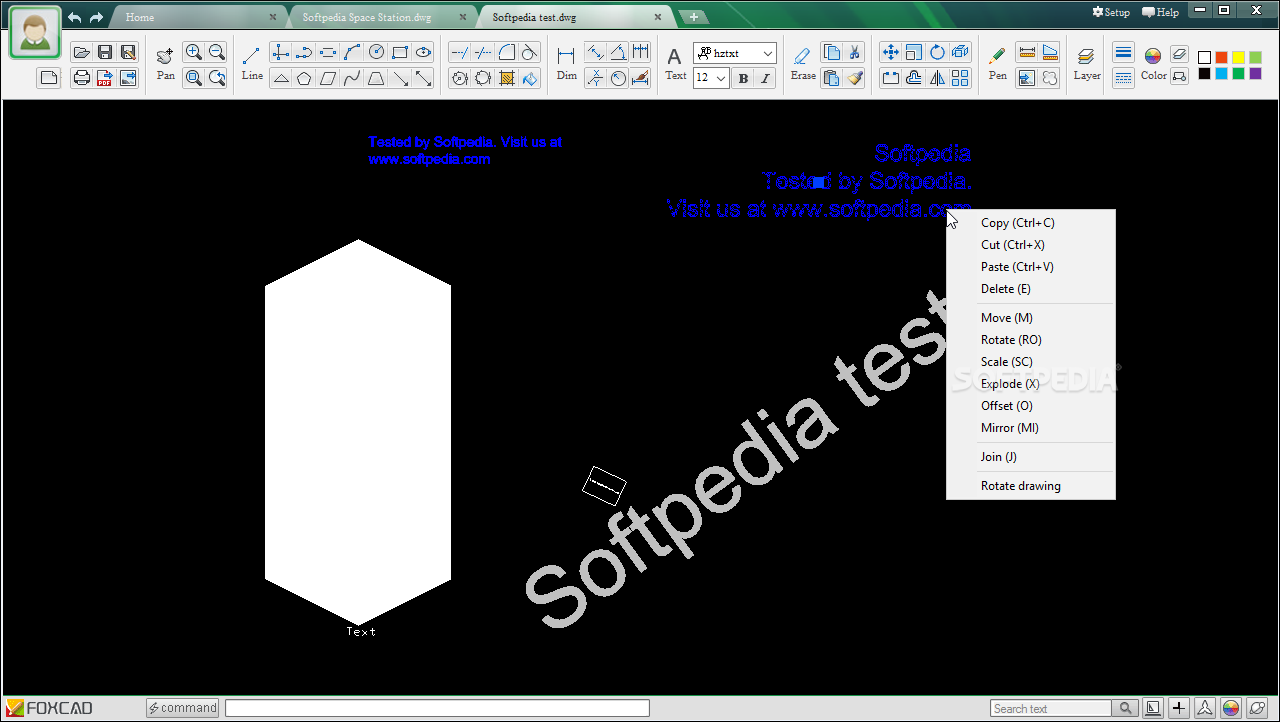Viewport: 1280px width, 722px height.
Task: Click the Zoom Out magnifier
Action: pos(217,53)
